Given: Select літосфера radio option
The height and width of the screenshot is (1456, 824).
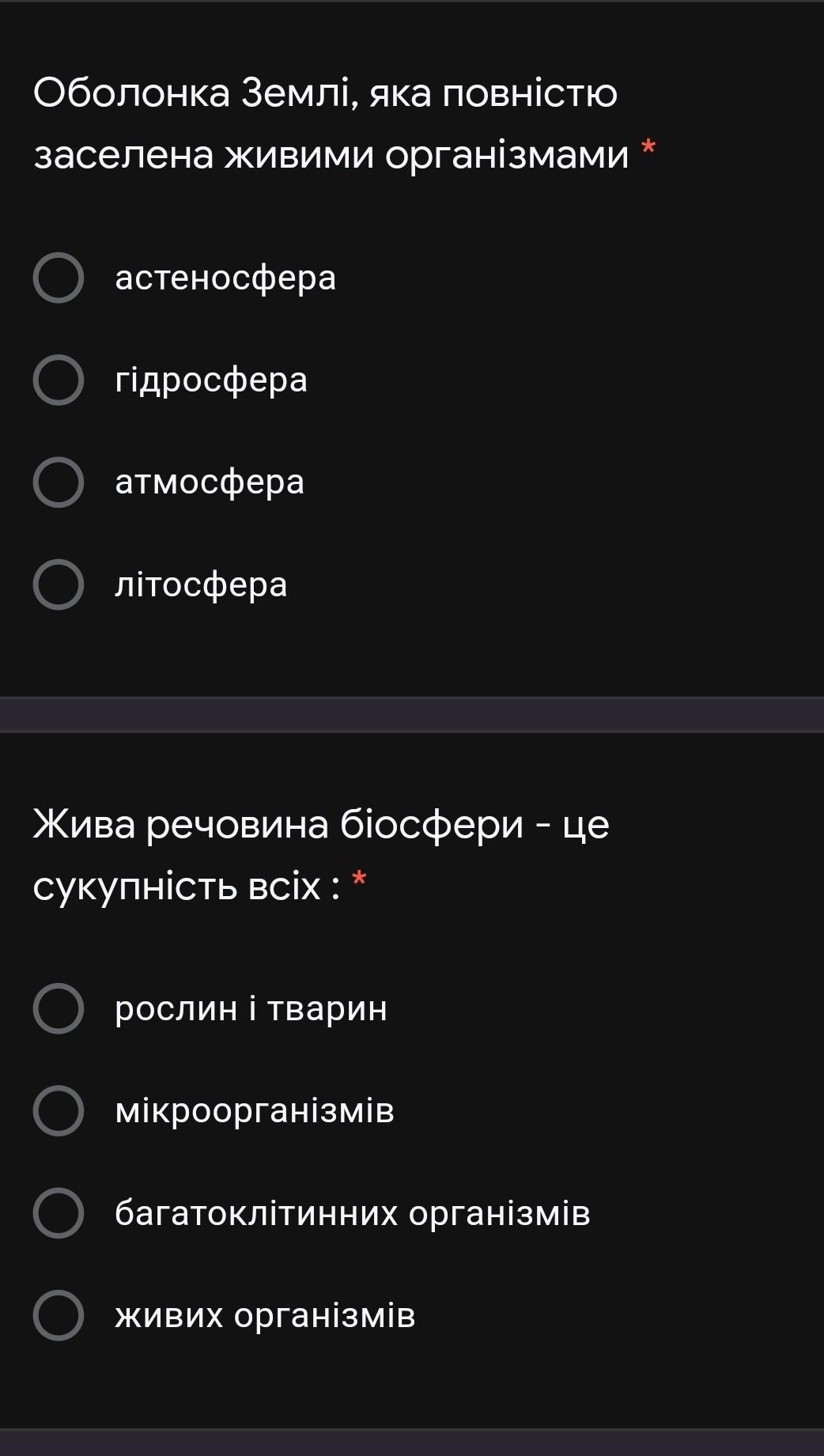Looking at the screenshot, I should [x=59, y=584].
